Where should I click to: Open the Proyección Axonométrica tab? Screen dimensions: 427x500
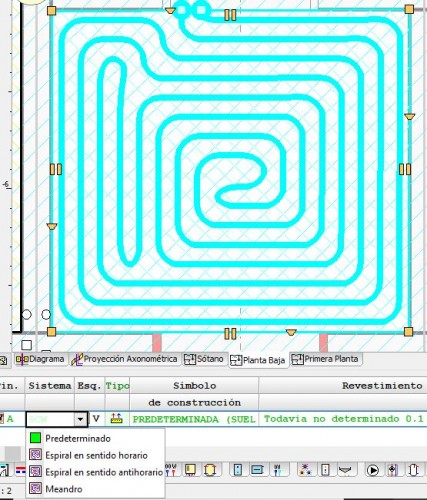click(124, 359)
